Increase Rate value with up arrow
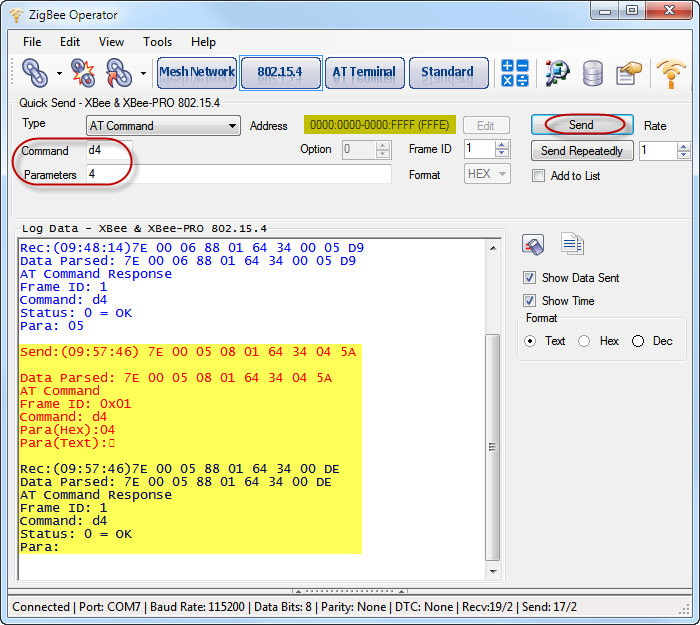 point(683,147)
